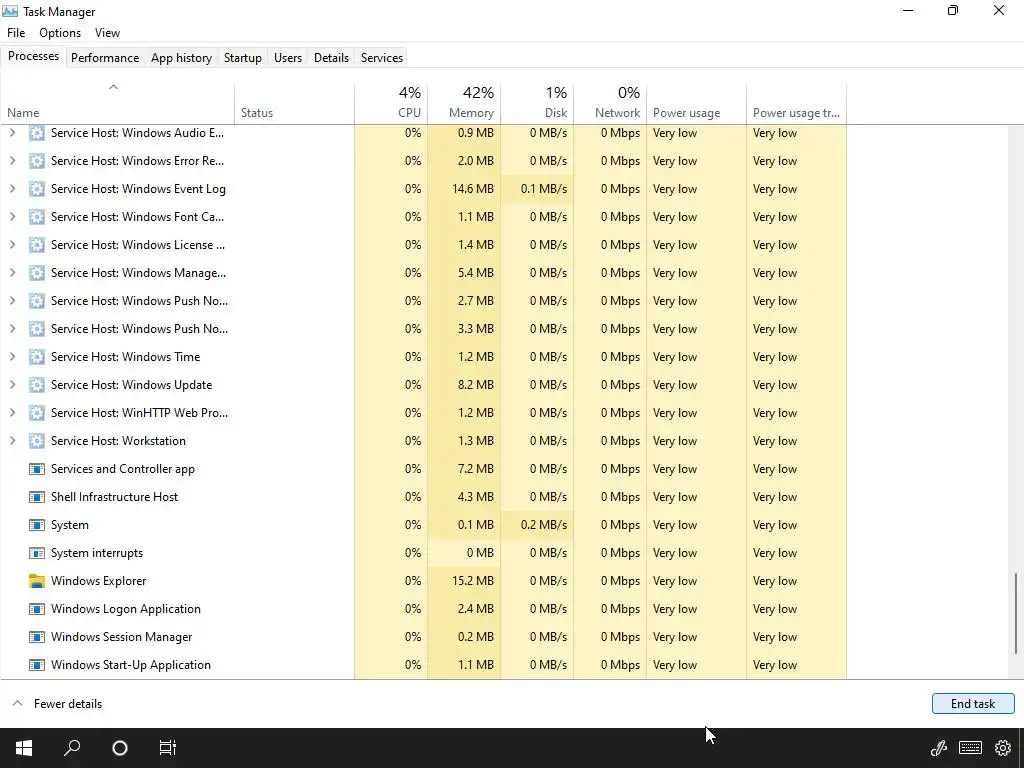
Task: Open the Options menu
Action: pyautogui.click(x=60, y=33)
